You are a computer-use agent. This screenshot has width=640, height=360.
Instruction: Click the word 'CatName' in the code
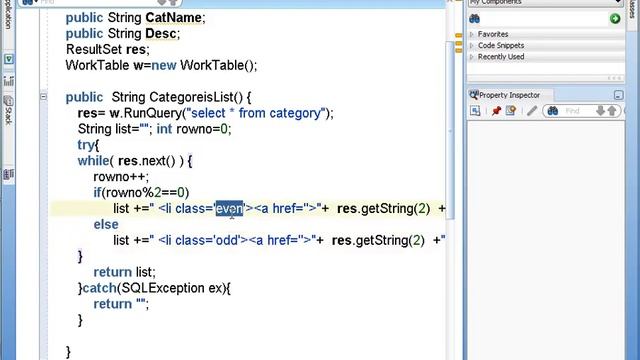point(173,18)
